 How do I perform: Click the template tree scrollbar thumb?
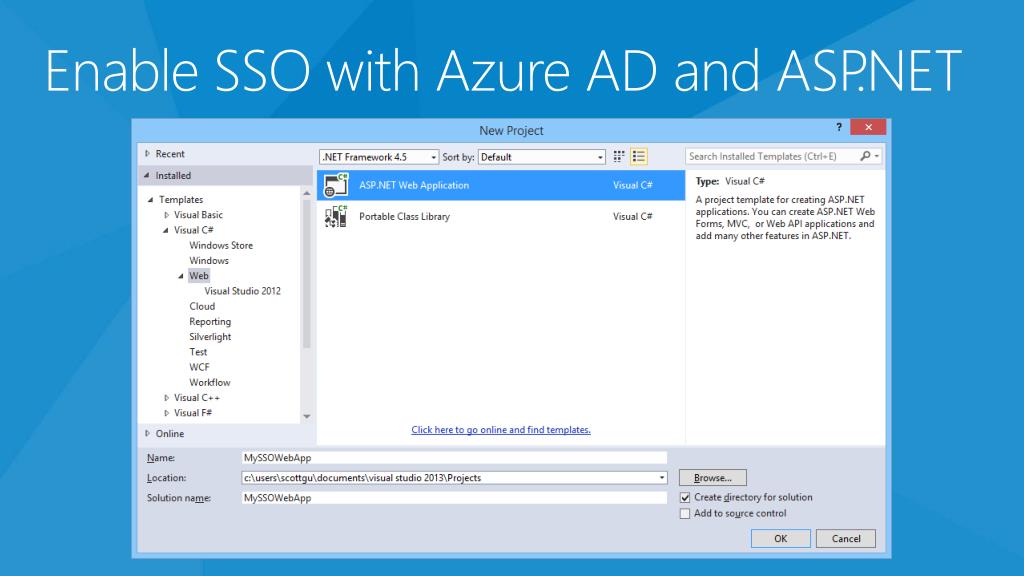point(306,274)
